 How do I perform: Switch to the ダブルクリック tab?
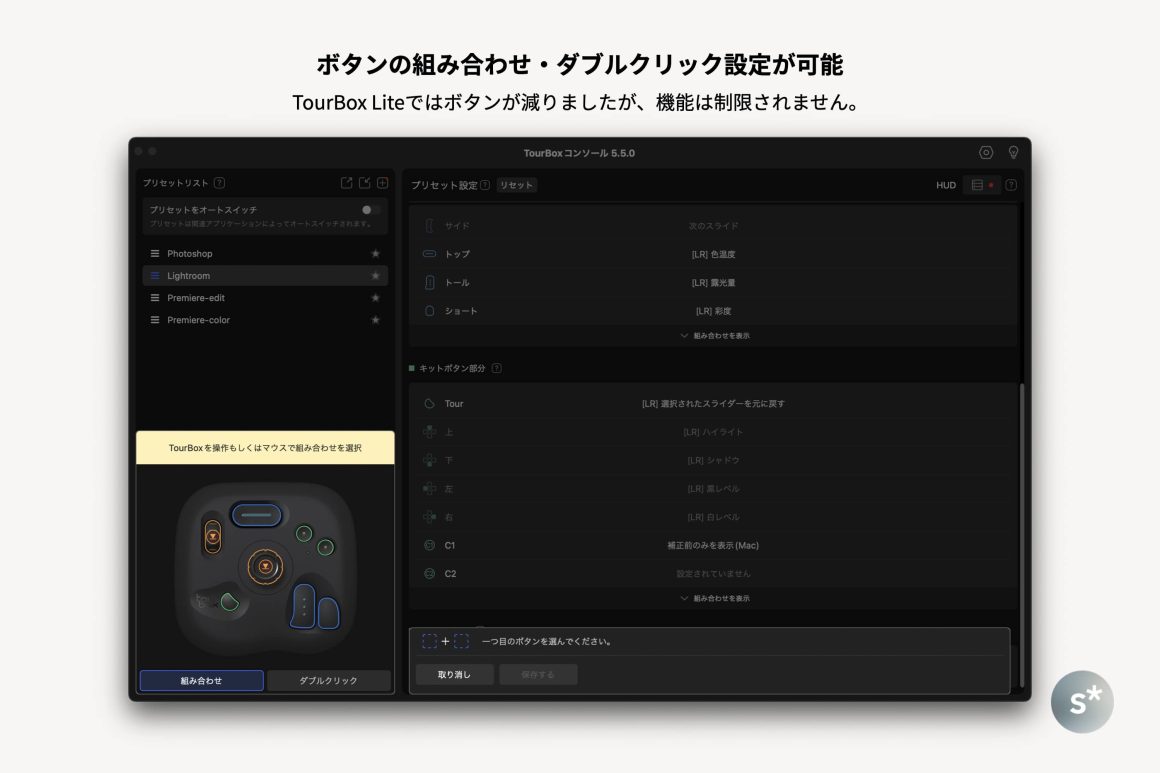tap(328, 681)
